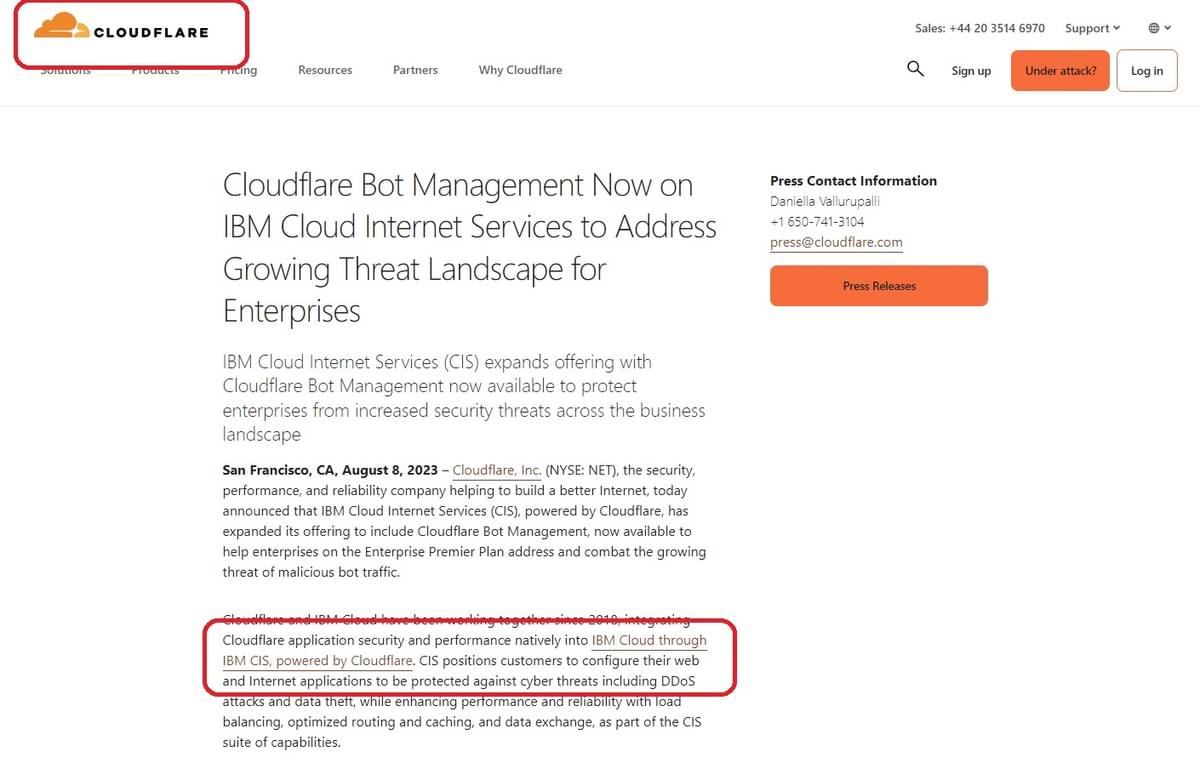
Task: Click the Sign up link
Action: coord(971,71)
